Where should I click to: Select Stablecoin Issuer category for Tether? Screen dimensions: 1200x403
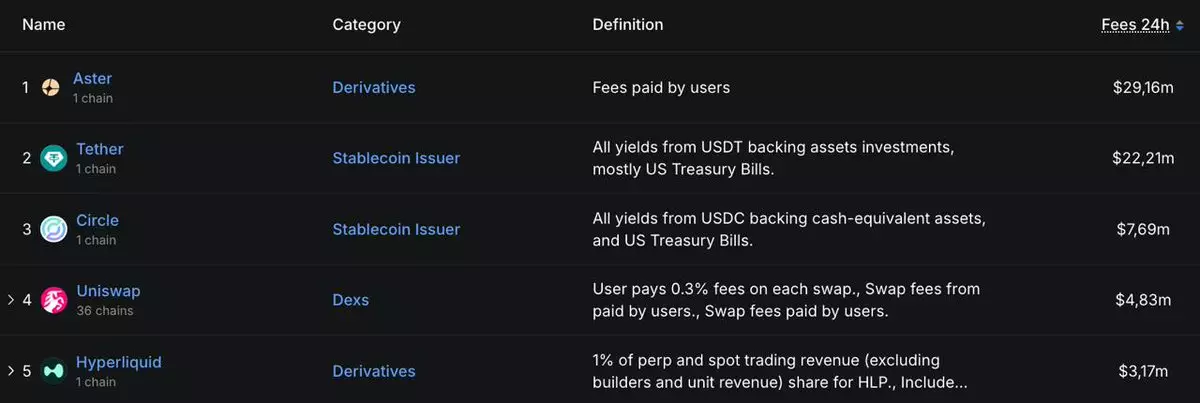coord(396,158)
